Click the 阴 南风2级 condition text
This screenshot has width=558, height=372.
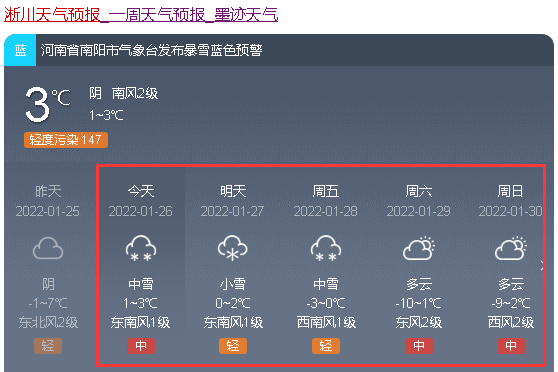point(123,94)
